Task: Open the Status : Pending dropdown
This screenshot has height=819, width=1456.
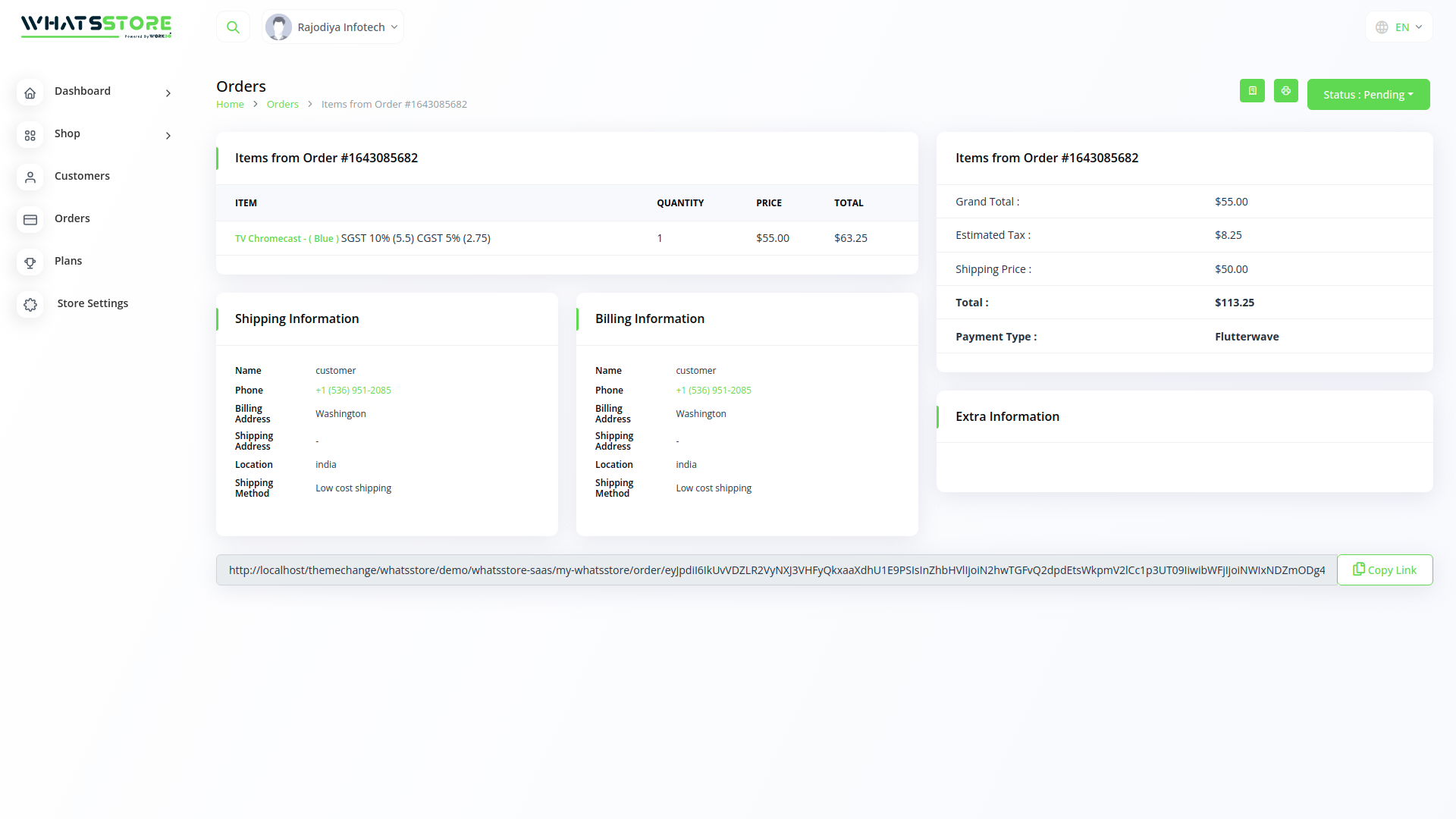Action: [x=1368, y=94]
